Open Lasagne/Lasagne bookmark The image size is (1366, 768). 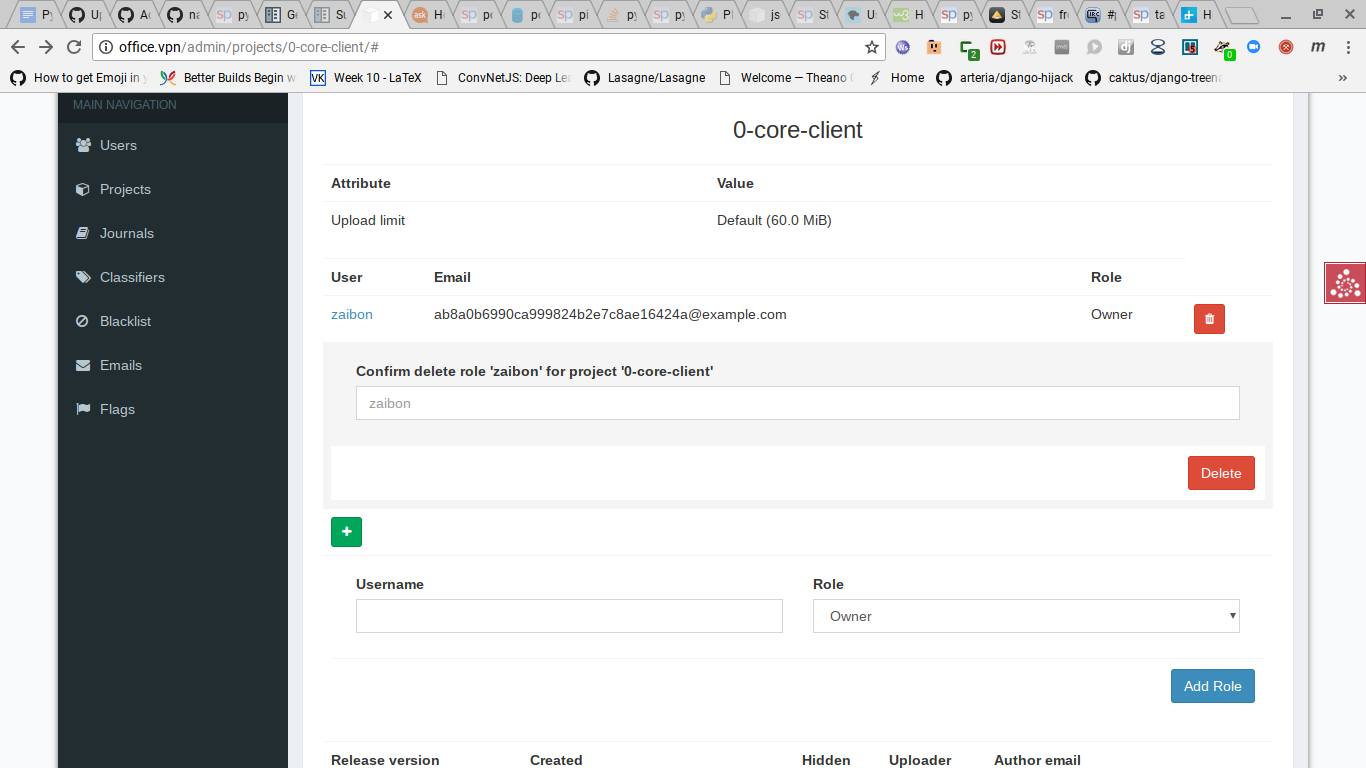coord(645,77)
